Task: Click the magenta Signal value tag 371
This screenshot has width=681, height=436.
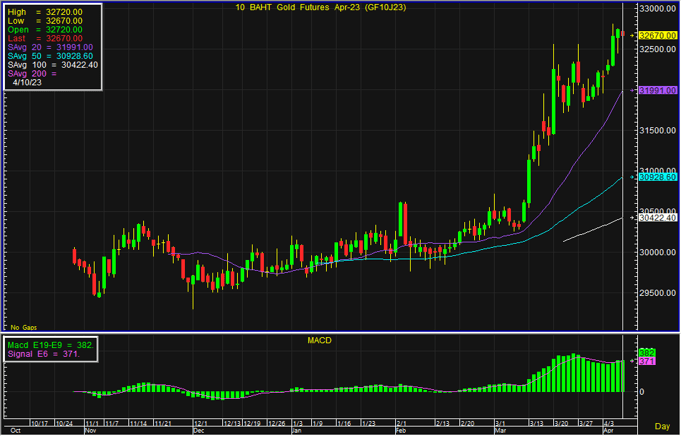Action: coord(646,361)
